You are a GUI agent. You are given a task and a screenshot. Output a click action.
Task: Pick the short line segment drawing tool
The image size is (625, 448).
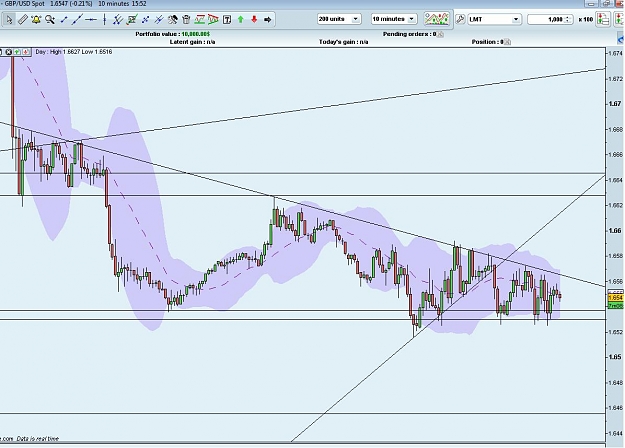[64, 19]
